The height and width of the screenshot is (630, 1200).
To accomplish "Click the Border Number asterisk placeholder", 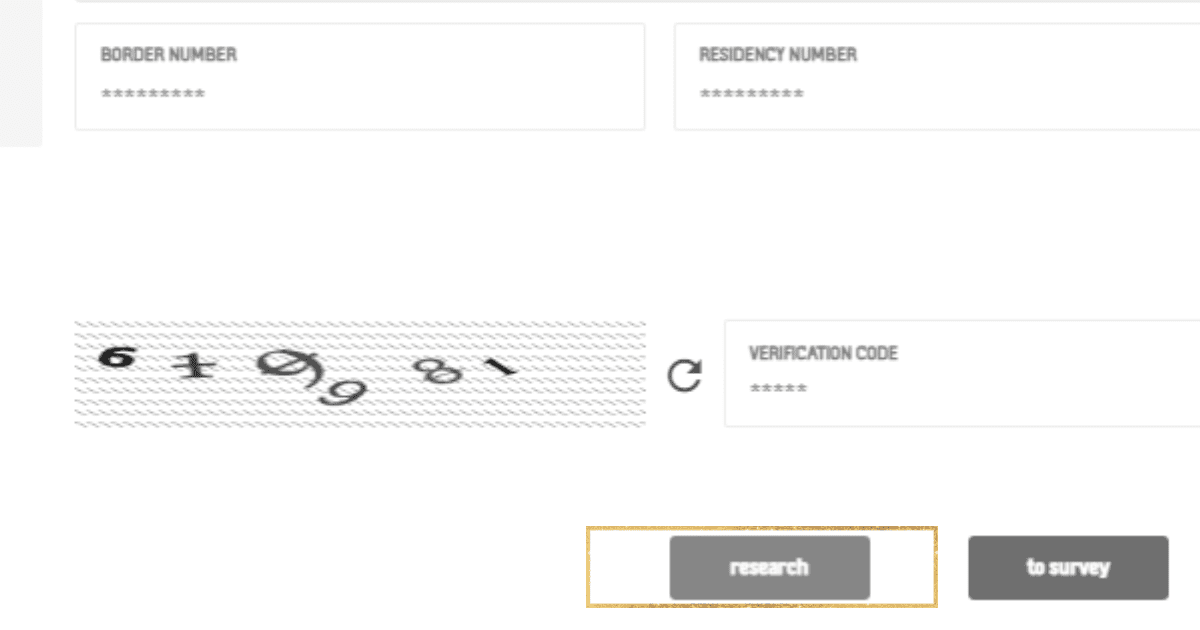I will (153, 95).
